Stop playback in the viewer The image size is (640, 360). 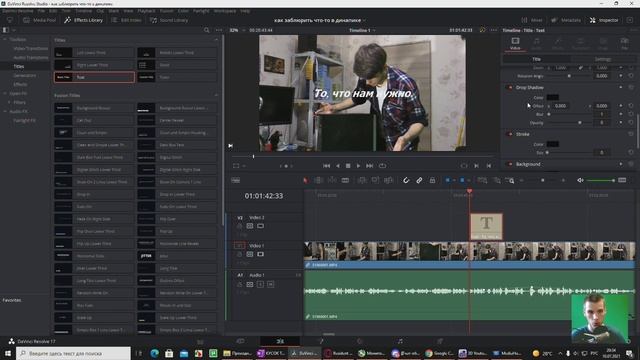coord(348,166)
